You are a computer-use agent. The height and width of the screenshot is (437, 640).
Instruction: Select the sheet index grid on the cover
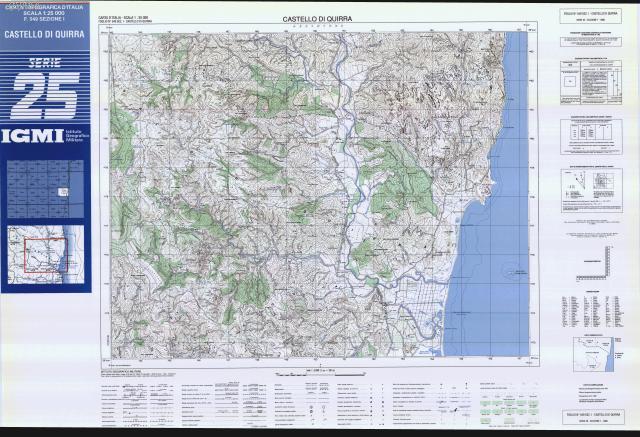pyautogui.click(x=45, y=189)
